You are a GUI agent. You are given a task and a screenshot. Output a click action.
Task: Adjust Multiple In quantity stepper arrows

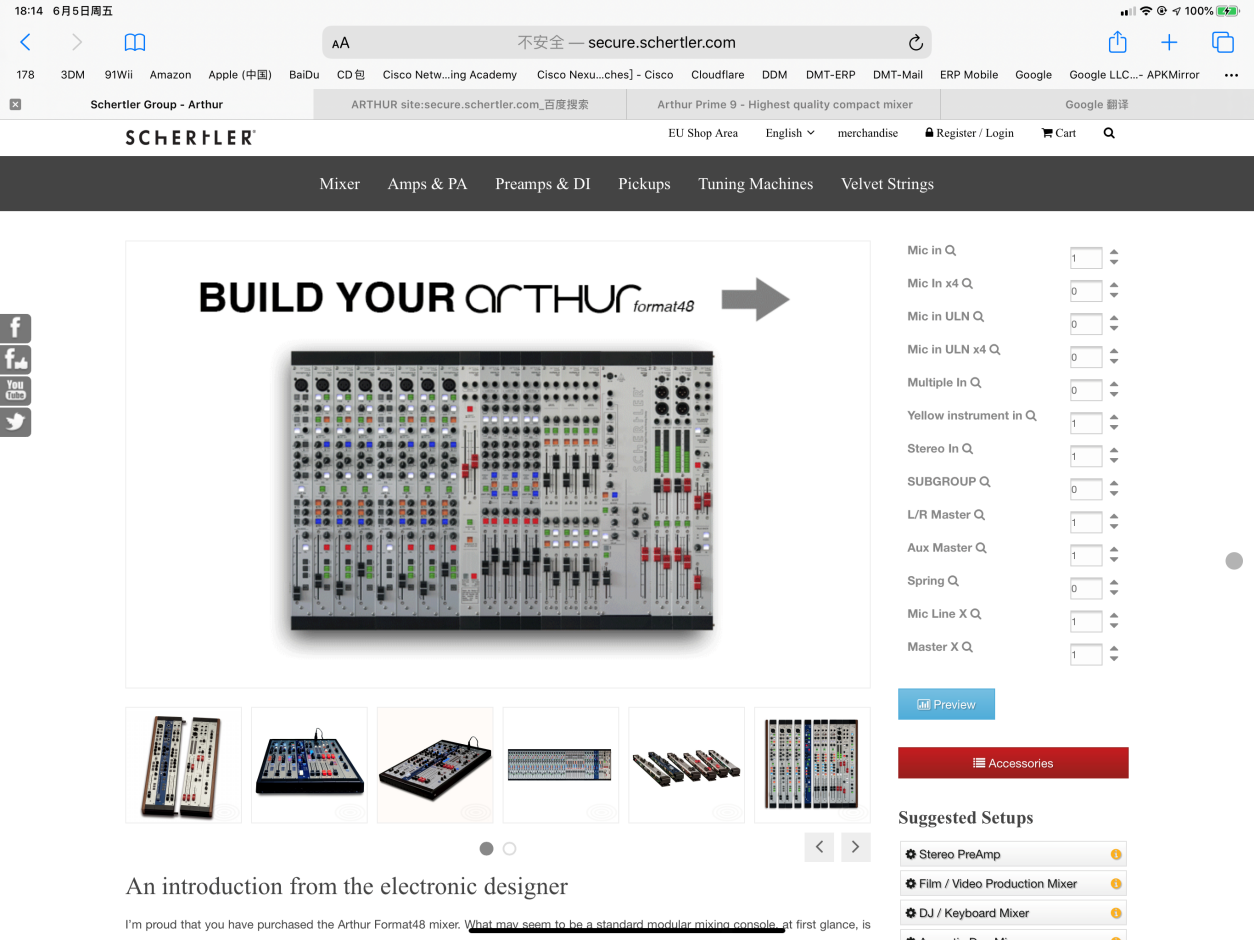(1114, 388)
